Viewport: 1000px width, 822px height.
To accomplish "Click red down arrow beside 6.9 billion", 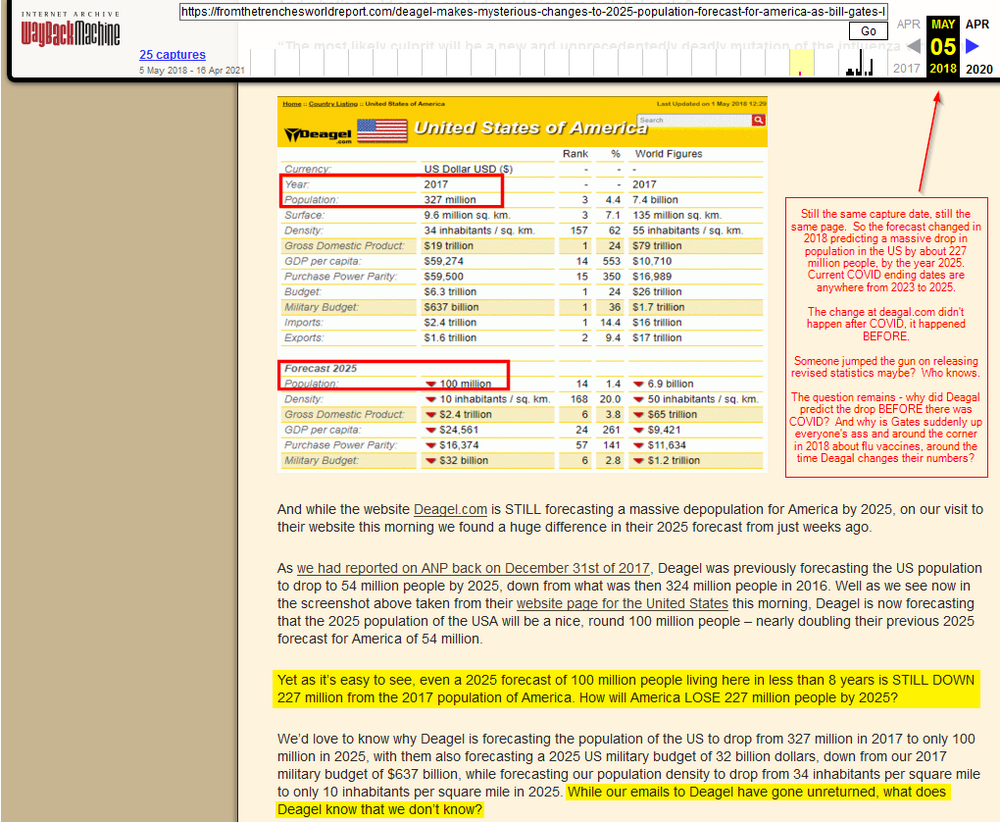I will coord(638,384).
